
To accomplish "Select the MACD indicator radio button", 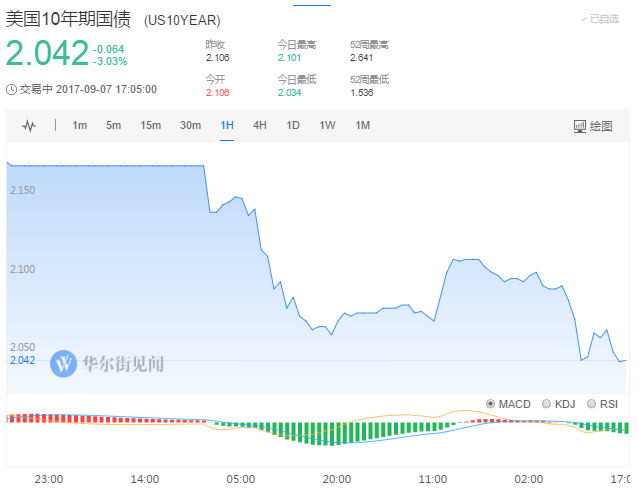I will click(x=490, y=403).
